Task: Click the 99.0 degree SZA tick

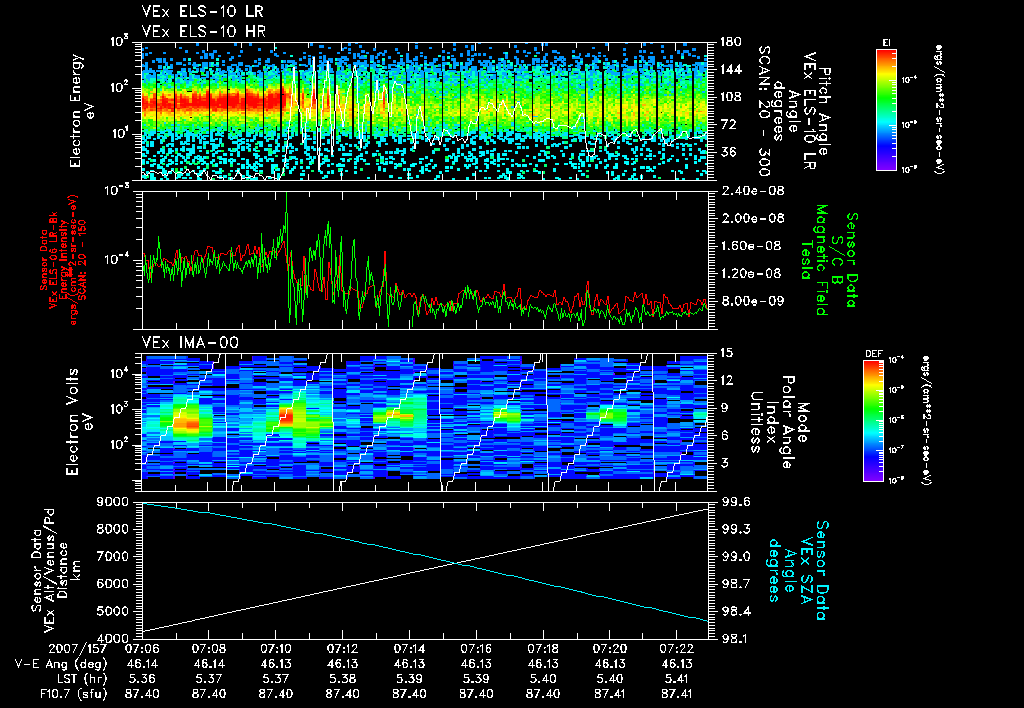Action: 735,556
